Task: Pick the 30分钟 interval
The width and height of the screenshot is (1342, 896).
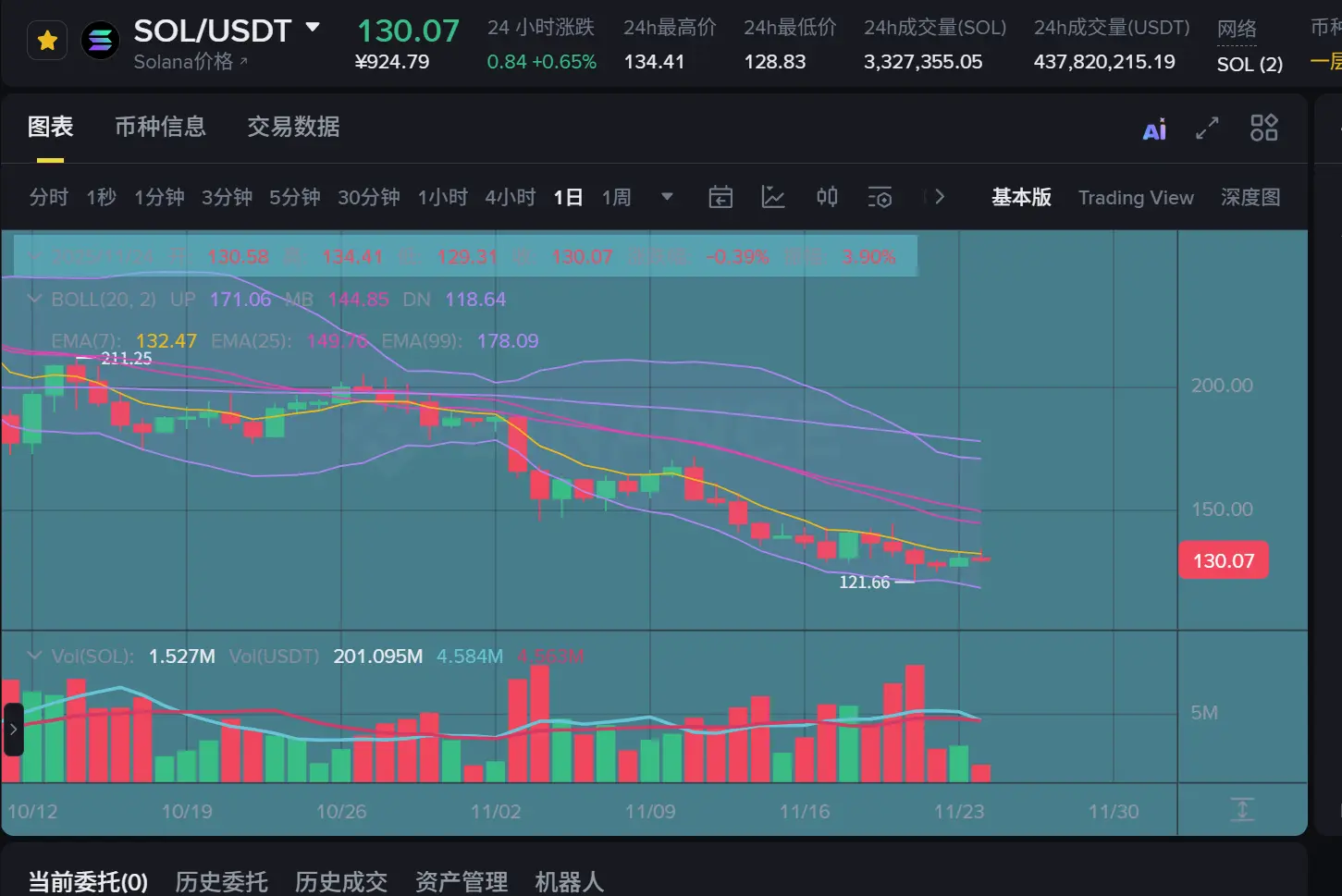Action: 368,197
